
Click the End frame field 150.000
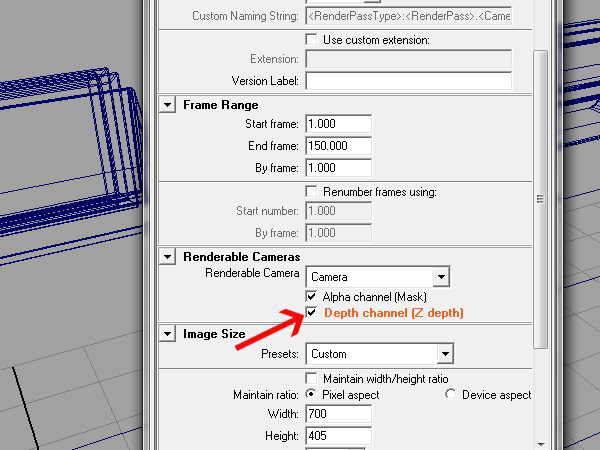339,146
